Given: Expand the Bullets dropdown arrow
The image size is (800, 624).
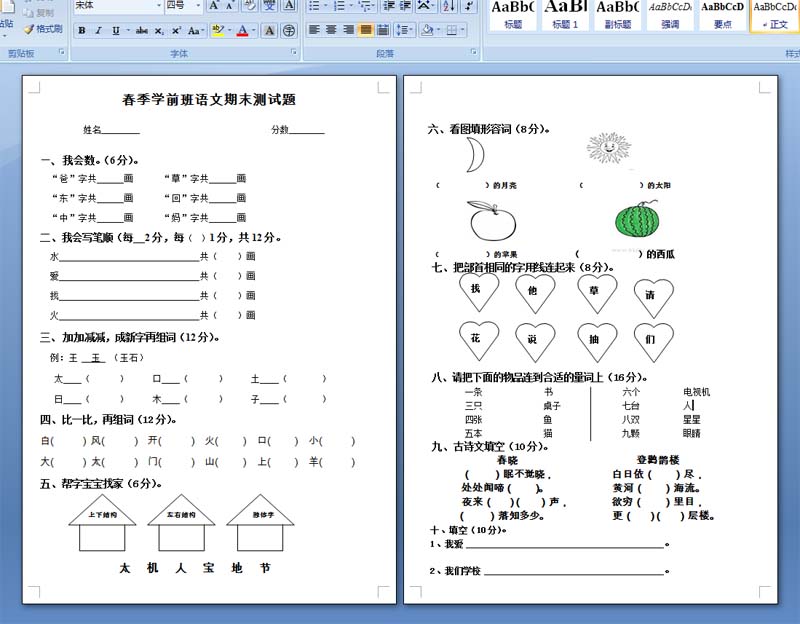Looking at the screenshot, I should [326, 6].
